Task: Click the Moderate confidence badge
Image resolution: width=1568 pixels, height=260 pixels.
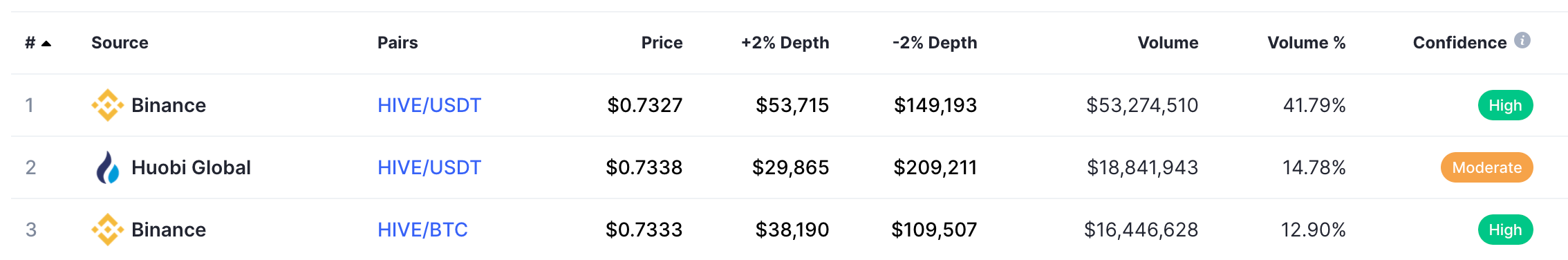Action: (x=1486, y=167)
